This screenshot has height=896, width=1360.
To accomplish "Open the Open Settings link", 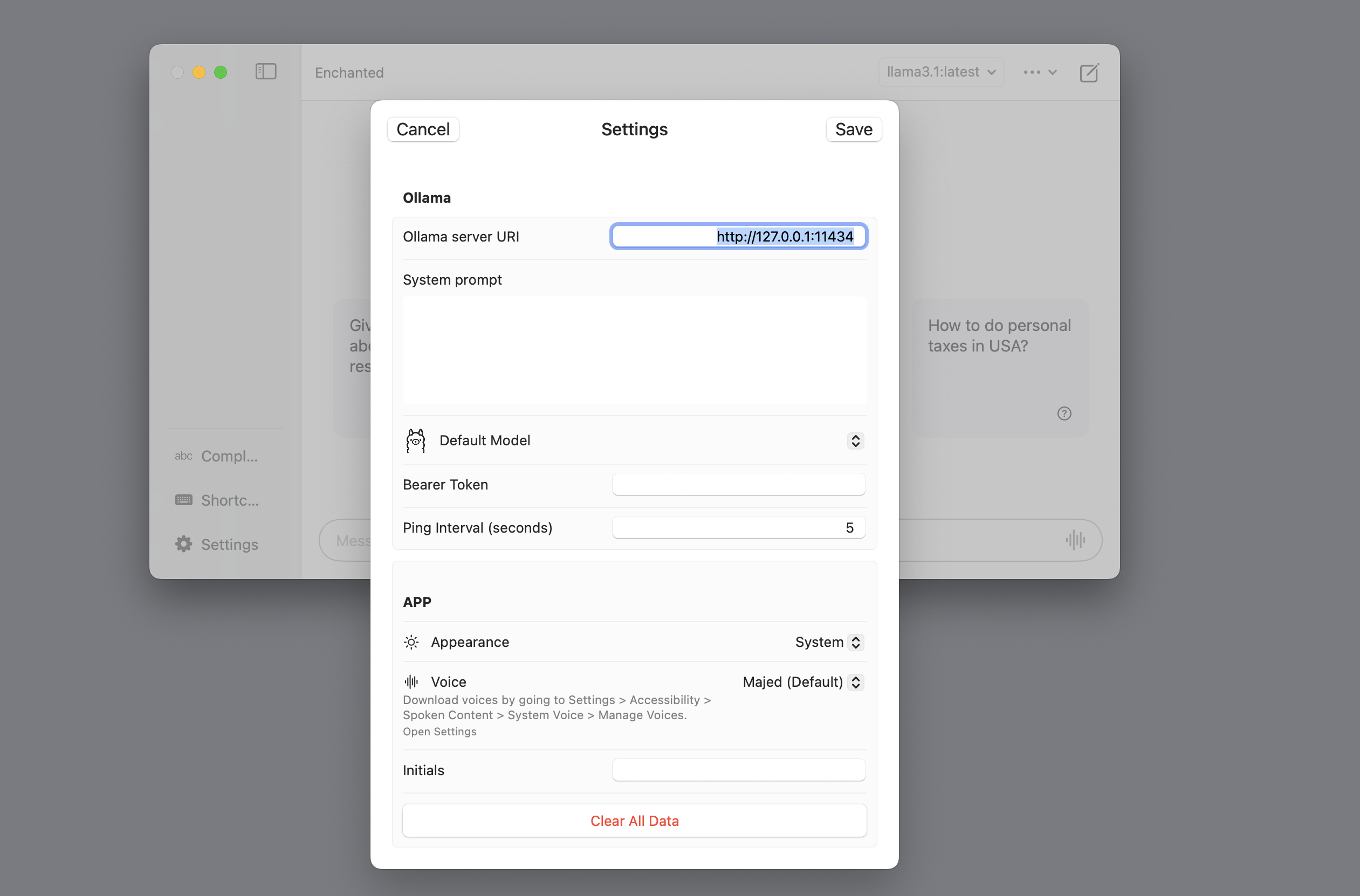I will click(439, 732).
